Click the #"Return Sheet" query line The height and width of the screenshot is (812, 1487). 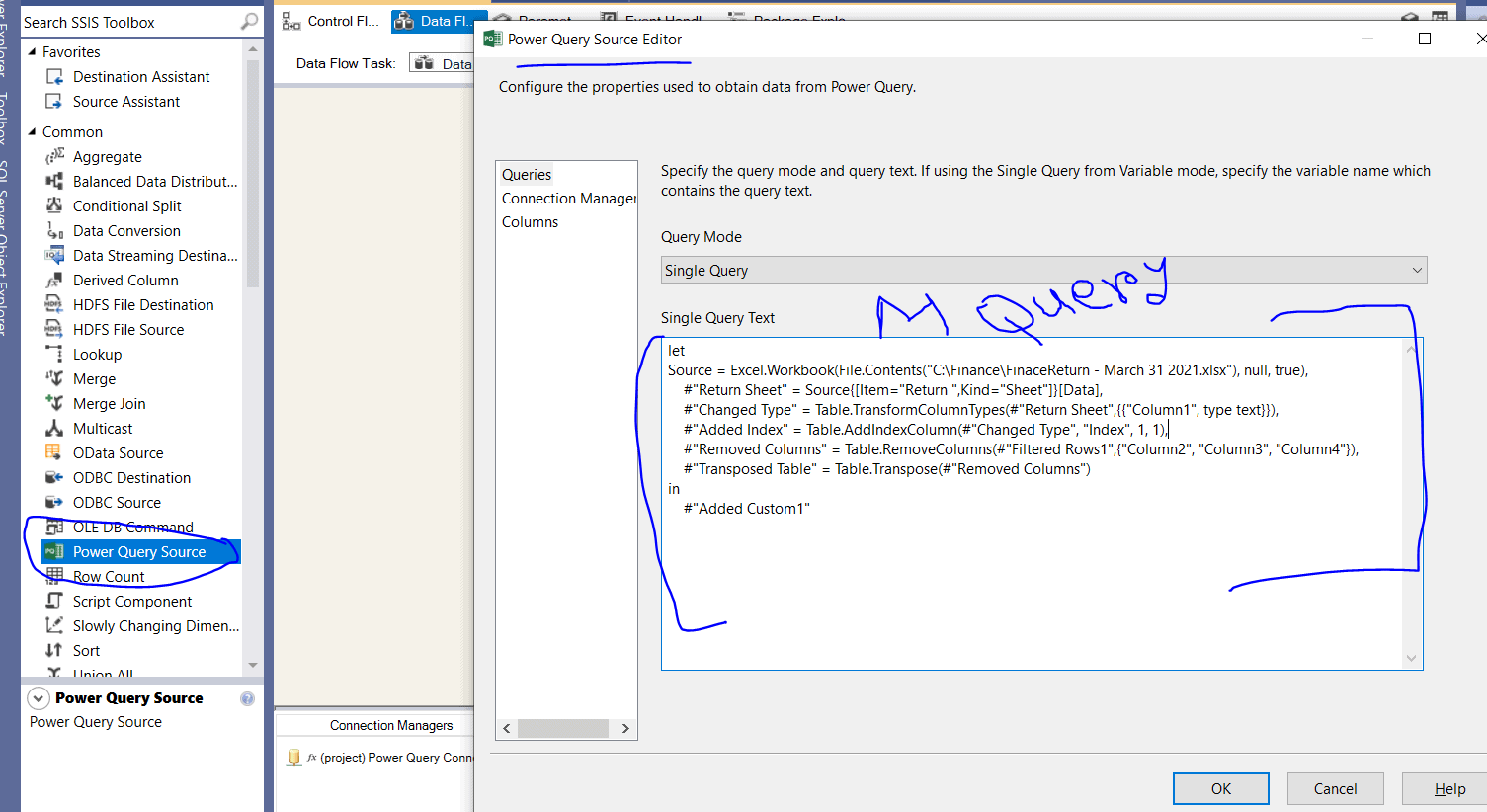pos(893,390)
